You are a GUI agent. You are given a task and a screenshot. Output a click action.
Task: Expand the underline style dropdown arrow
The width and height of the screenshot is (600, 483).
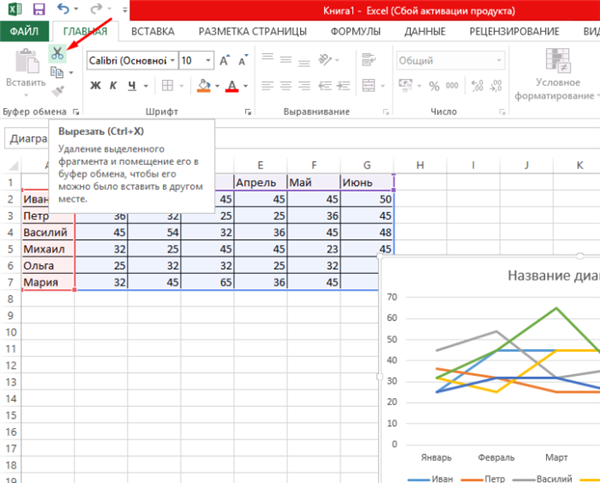(146, 86)
